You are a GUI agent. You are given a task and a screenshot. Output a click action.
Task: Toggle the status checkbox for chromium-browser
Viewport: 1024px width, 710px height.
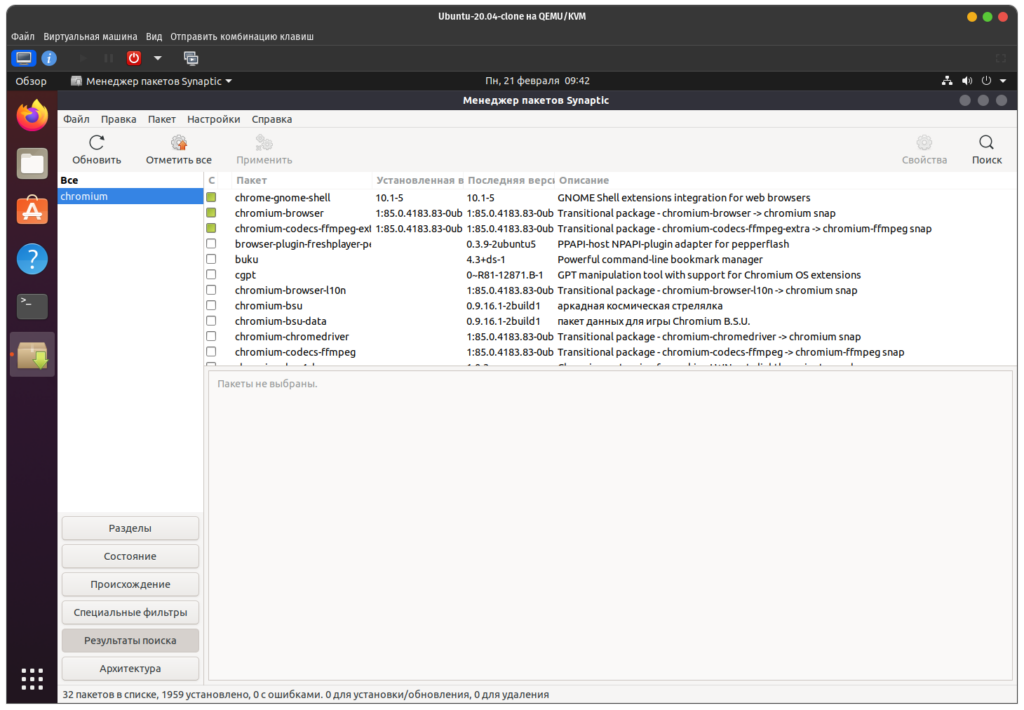pyautogui.click(x=211, y=213)
